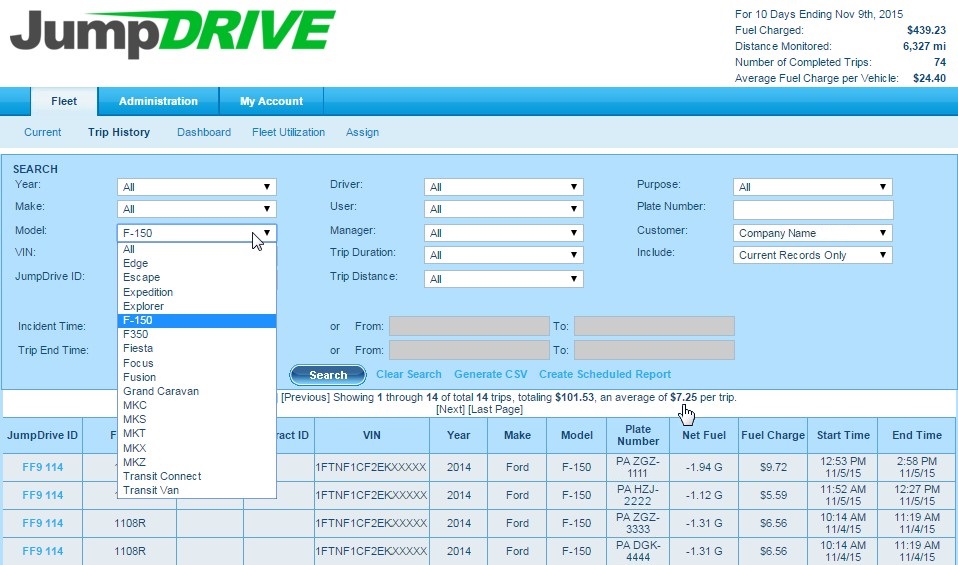Select highlighted F-150 option
This screenshot has width=958, height=565.
tap(197, 320)
